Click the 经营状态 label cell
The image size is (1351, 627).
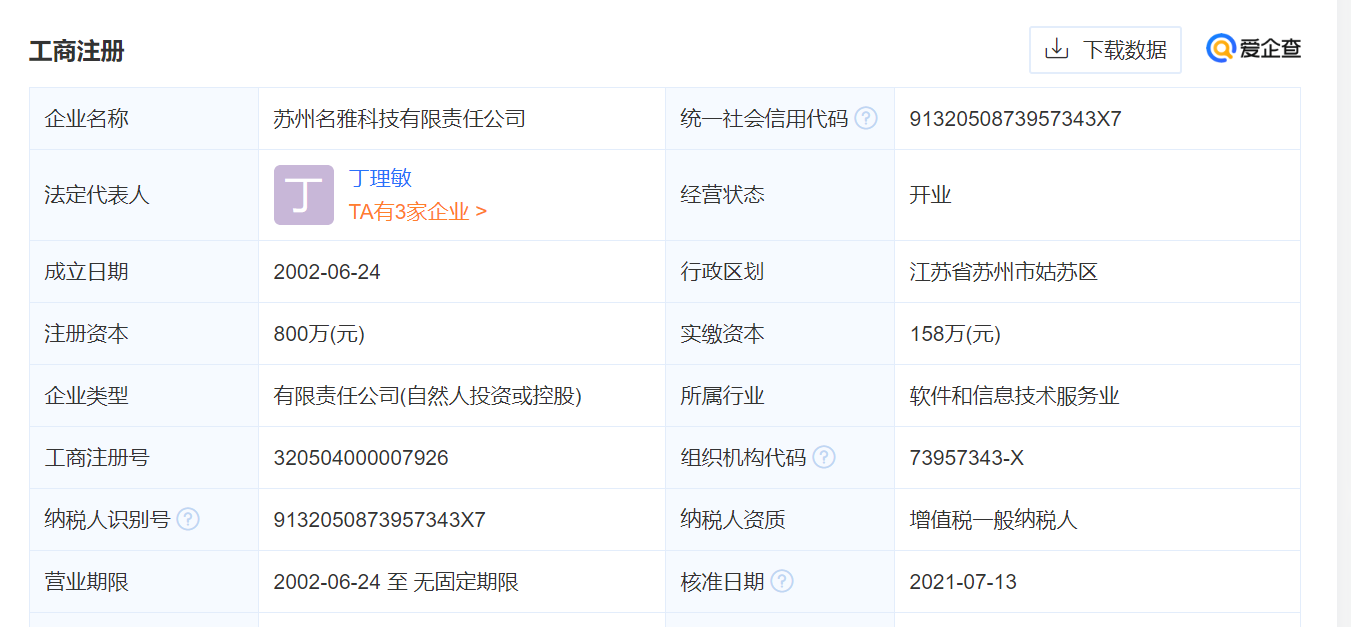pyautogui.click(x=780, y=195)
